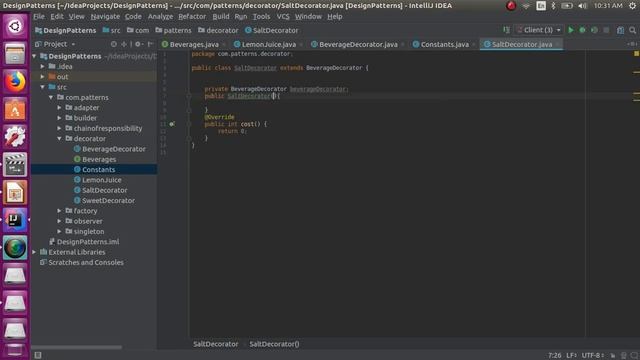Open Ubuntu Dash search button

coord(15,27)
